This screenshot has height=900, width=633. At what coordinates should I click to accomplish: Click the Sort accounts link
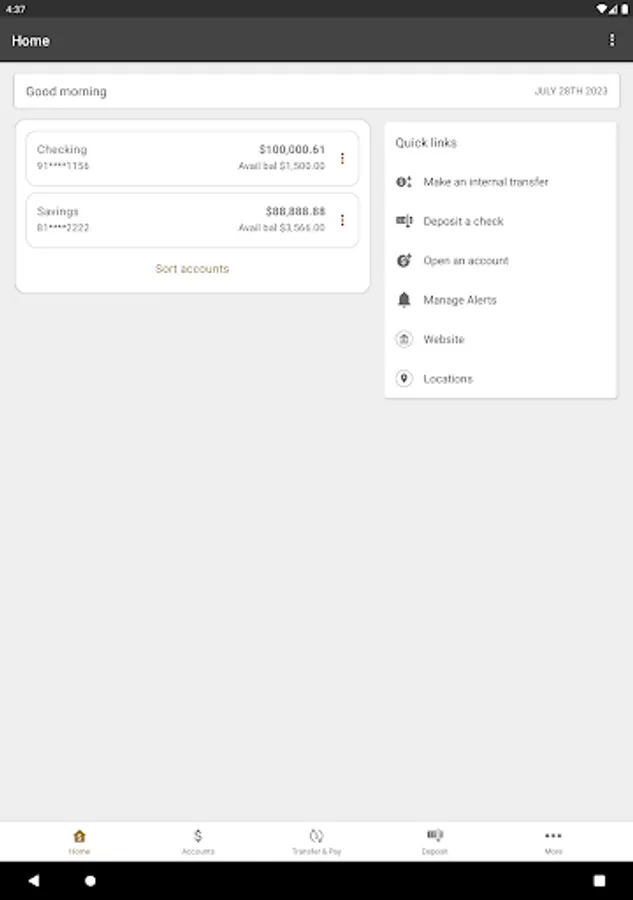192,269
